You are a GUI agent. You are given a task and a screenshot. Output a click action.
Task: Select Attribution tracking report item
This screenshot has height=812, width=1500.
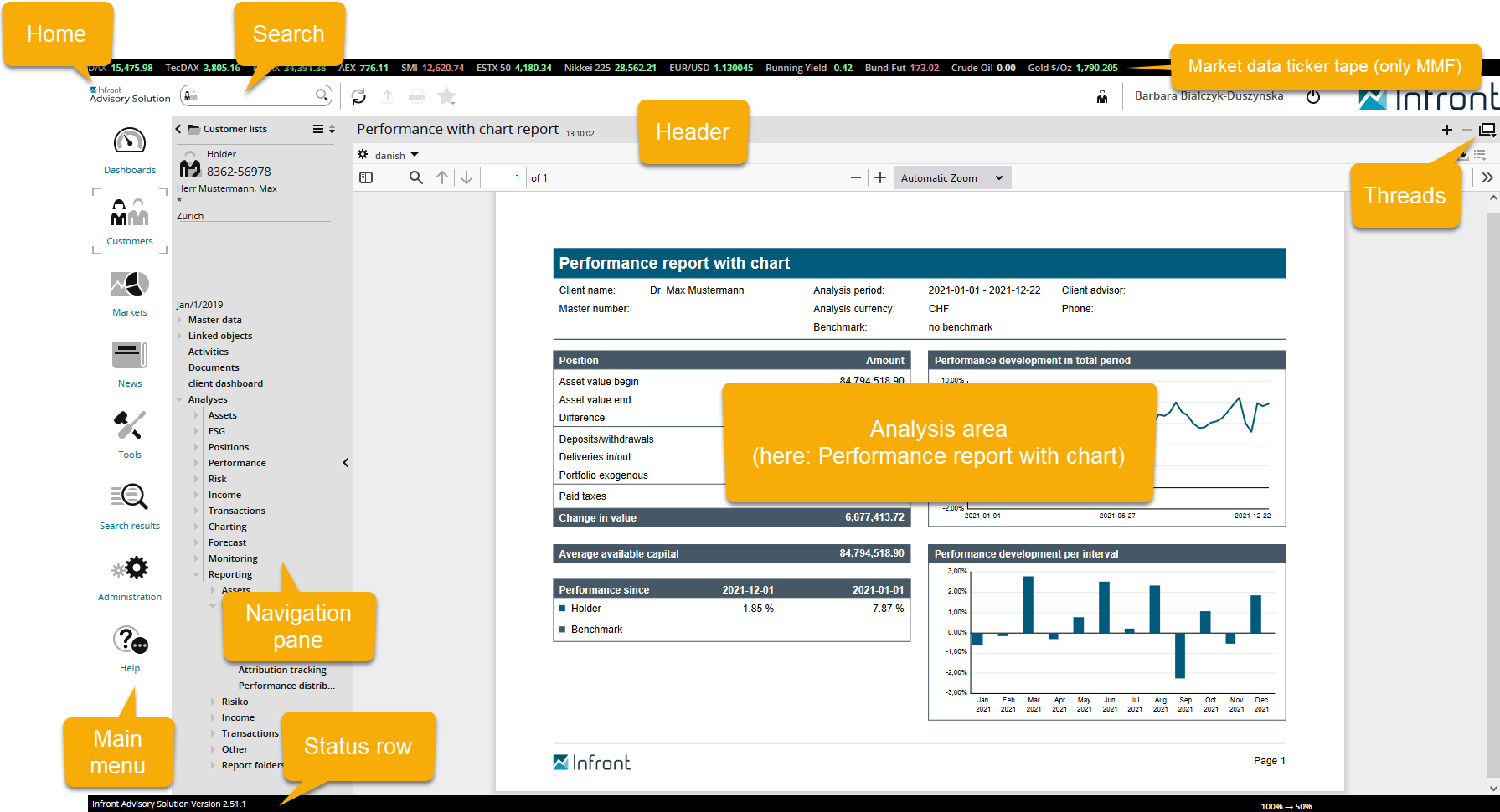point(282,670)
